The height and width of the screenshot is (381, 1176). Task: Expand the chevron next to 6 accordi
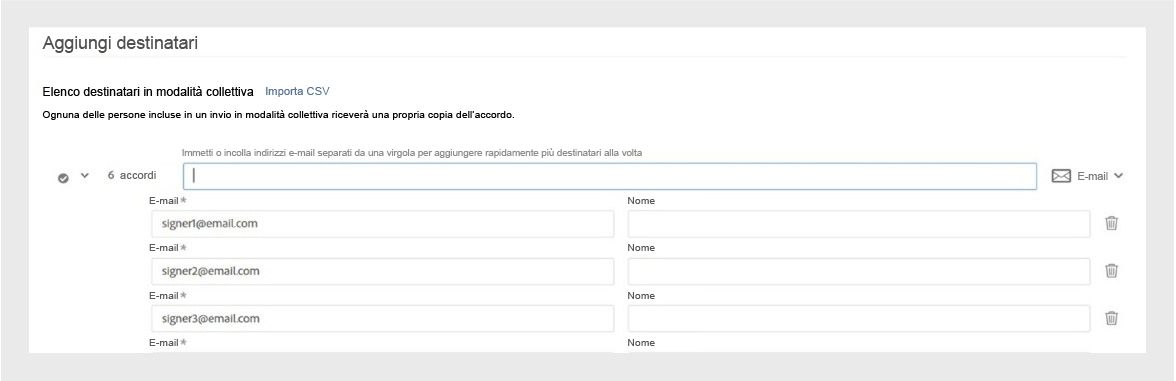(85, 176)
